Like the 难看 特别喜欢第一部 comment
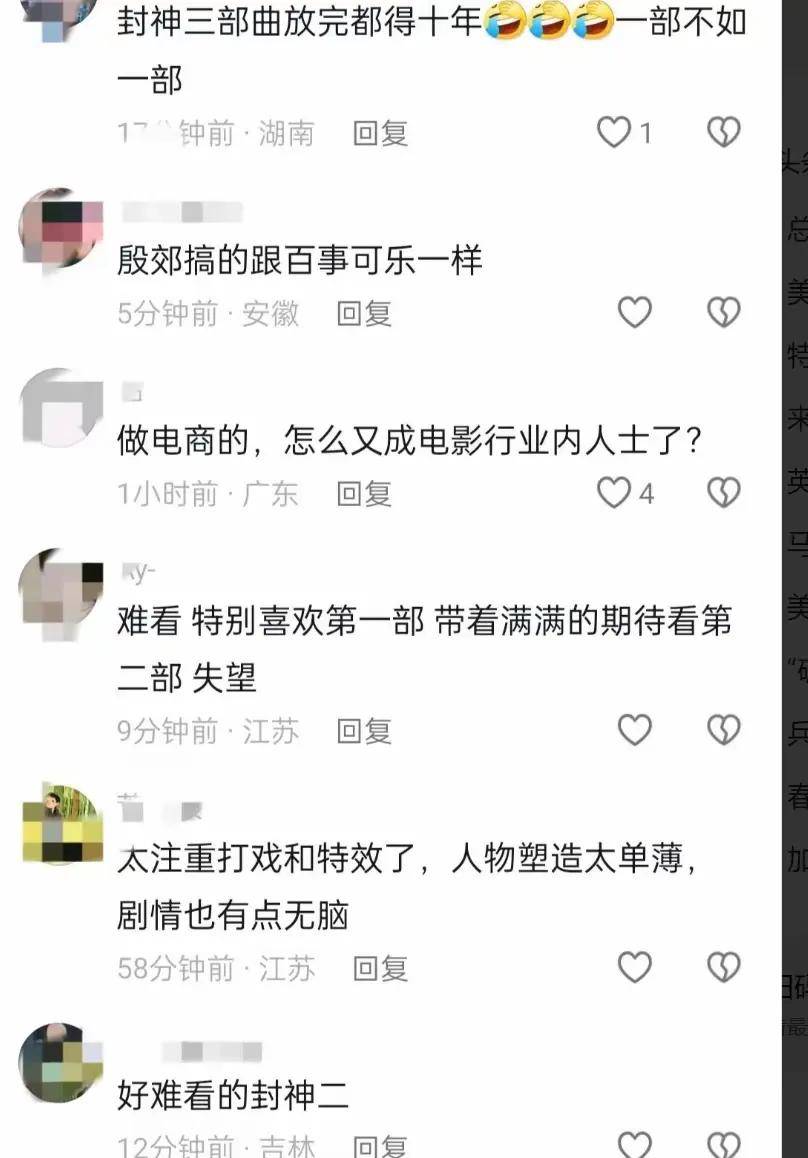Image resolution: width=808 pixels, height=1158 pixels. (x=634, y=730)
